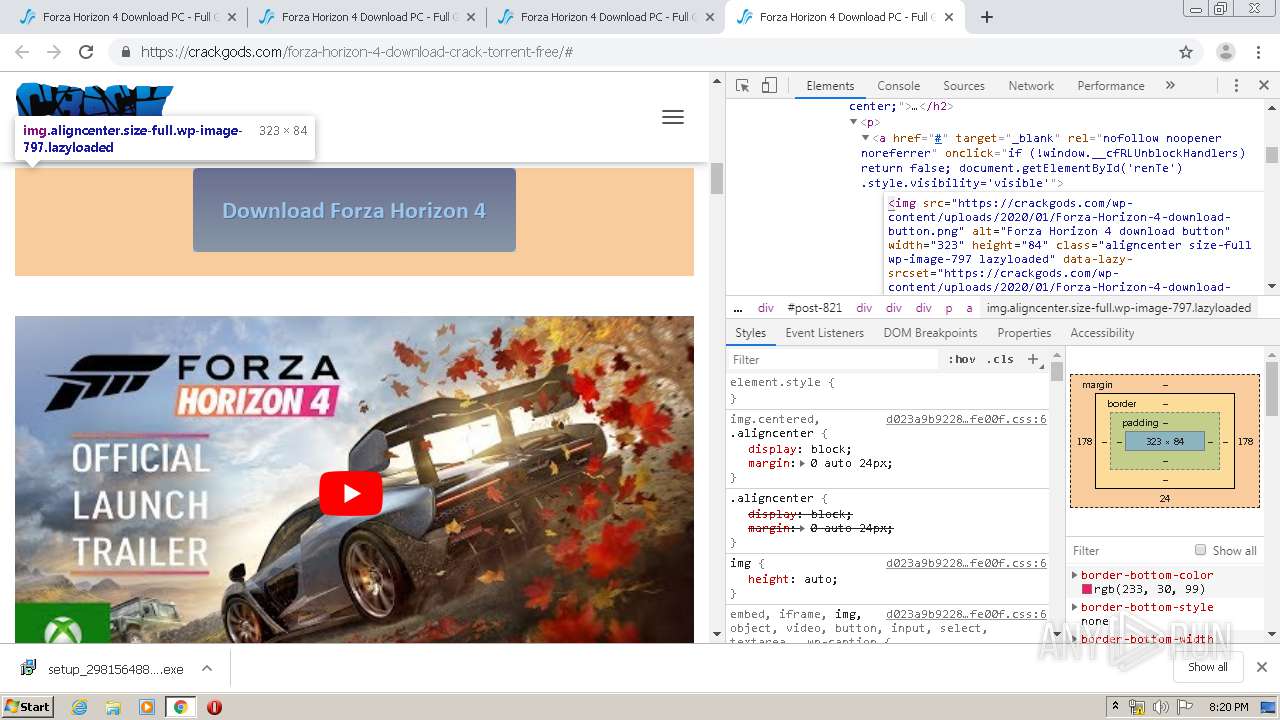Open the Windows Start menu
Screen dimensions: 1280x720
pos(27,706)
